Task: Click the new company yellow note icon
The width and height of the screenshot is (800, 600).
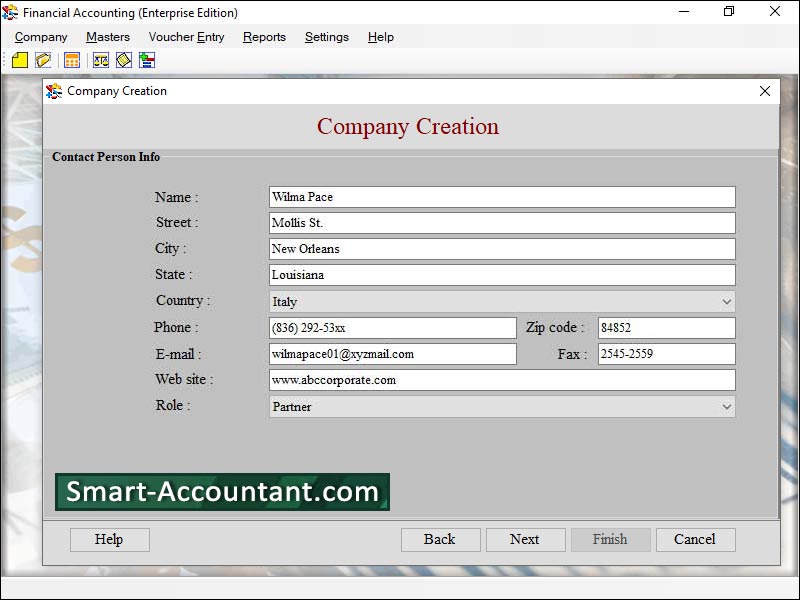Action: [20, 61]
